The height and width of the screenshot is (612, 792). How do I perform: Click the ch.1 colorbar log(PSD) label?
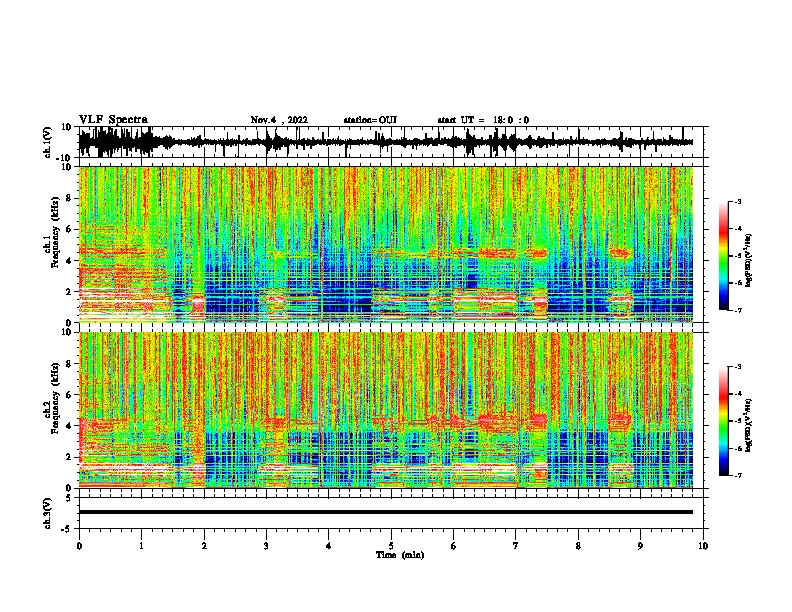(x=749, y=261)
